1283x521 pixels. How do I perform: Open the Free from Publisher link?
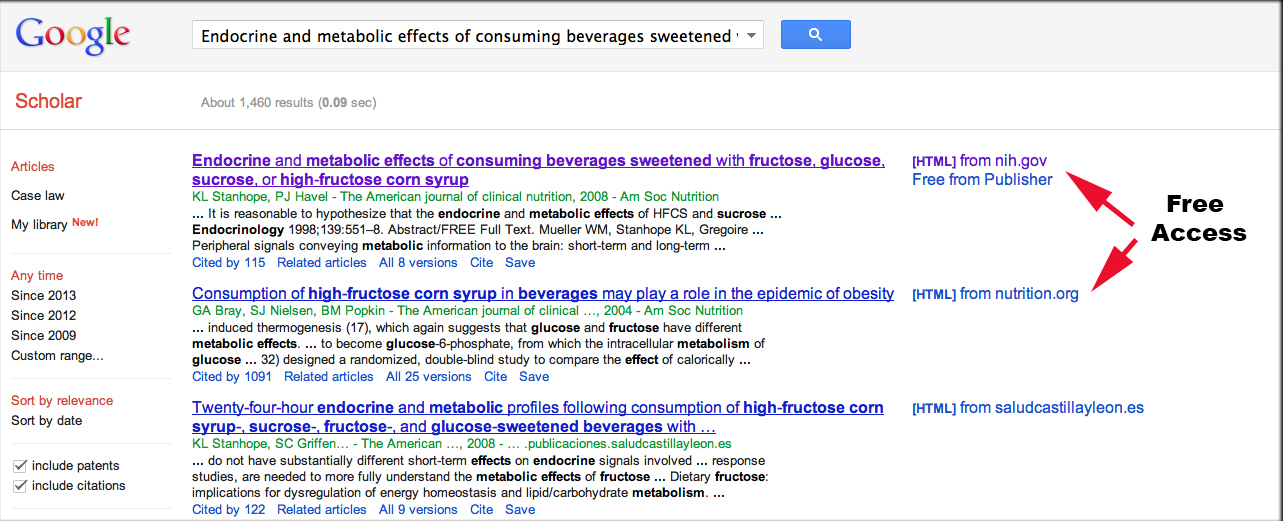982,180
